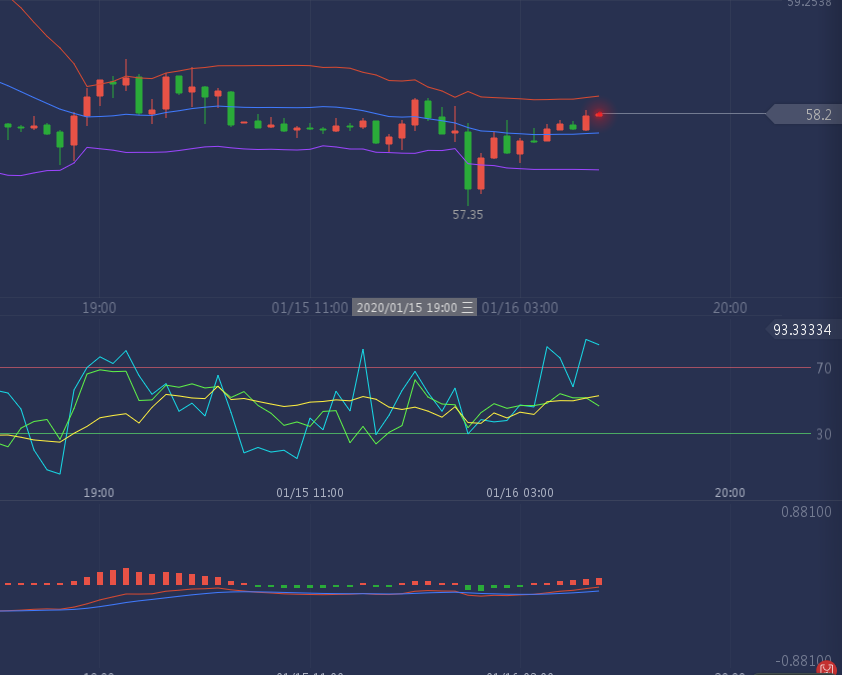
Task: Click 01/15 11:00 on the price chart axis
Action: (x=309, y=308)
